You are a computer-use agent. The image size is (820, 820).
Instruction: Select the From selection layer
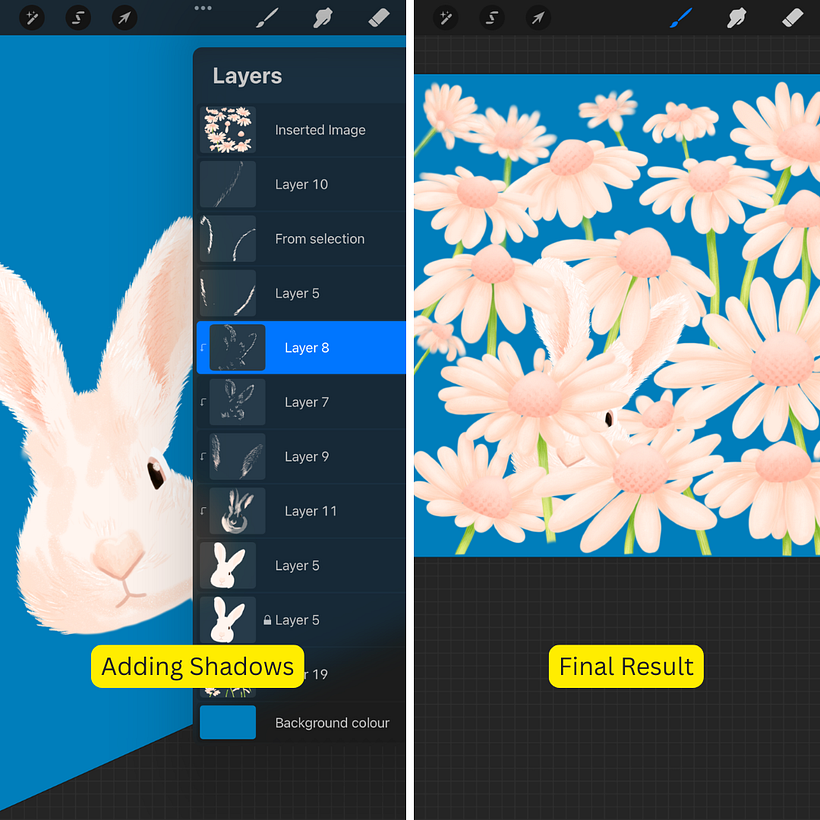(319, 239)
